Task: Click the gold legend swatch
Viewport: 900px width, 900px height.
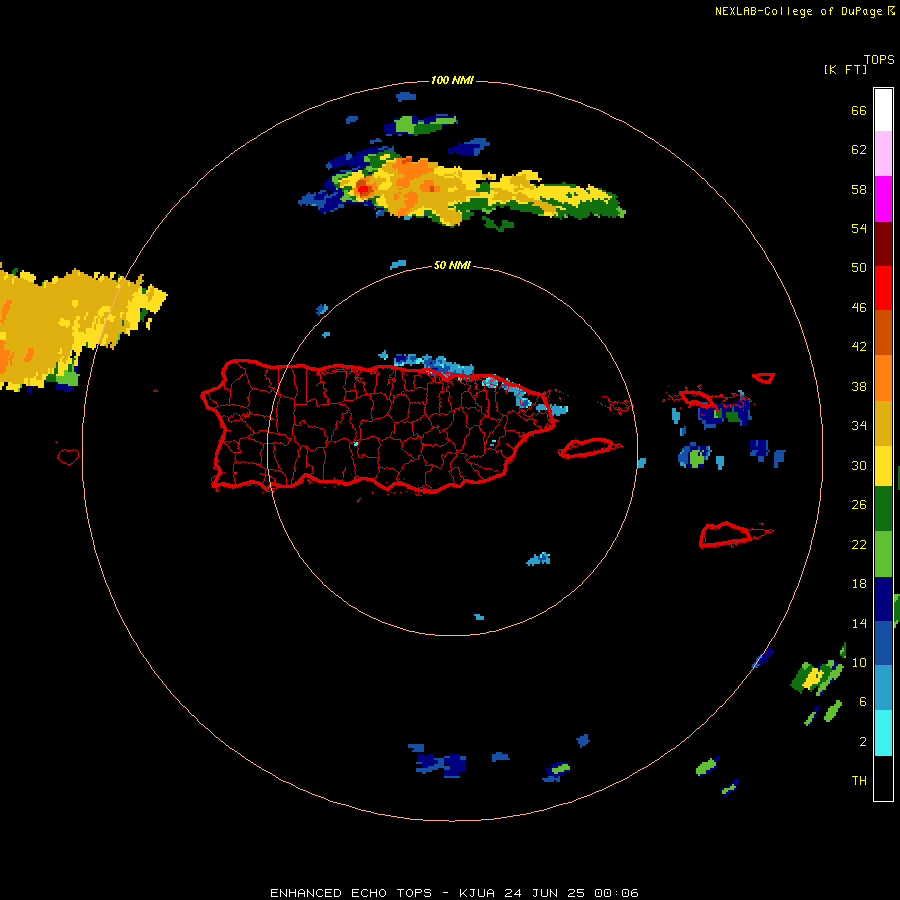Action: (x=883, y=423)
